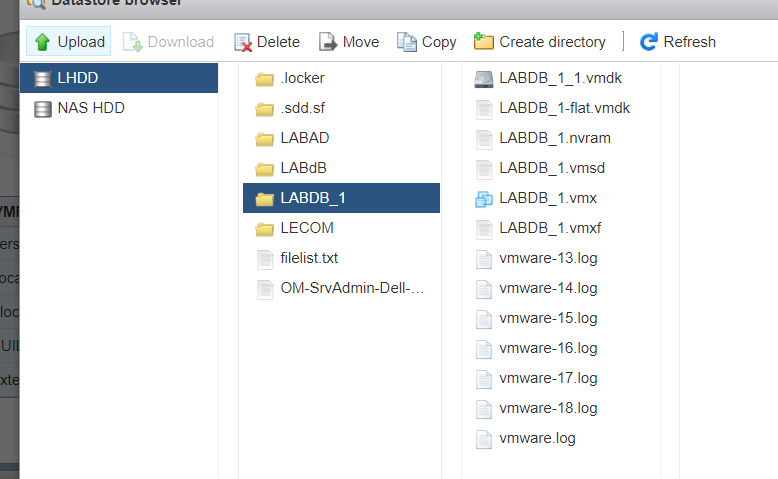
Task: Click the Create directory folder icon
Action: click(483, 41)
